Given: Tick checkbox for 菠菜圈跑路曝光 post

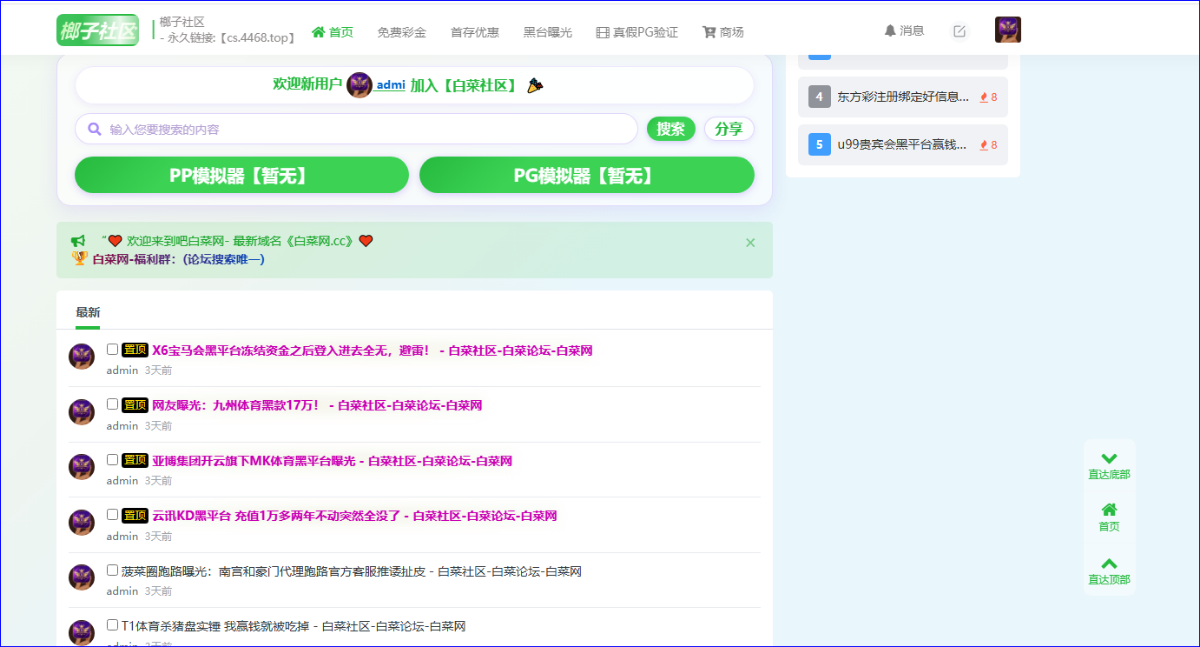Looking at the screenshot, I should pyautogui.click(x=113, y=570).
